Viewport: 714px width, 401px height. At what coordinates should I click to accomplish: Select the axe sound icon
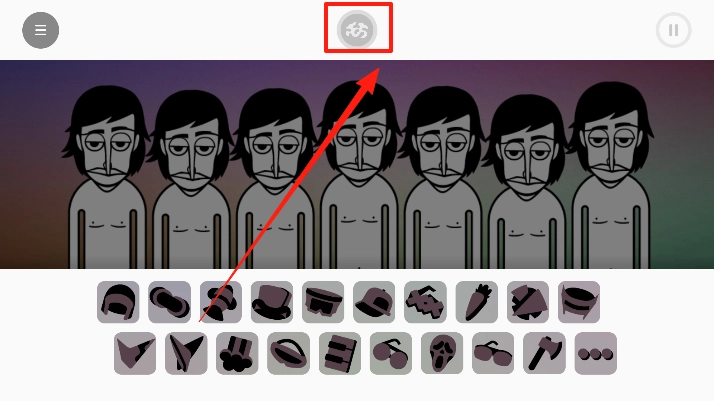point(544,353)
